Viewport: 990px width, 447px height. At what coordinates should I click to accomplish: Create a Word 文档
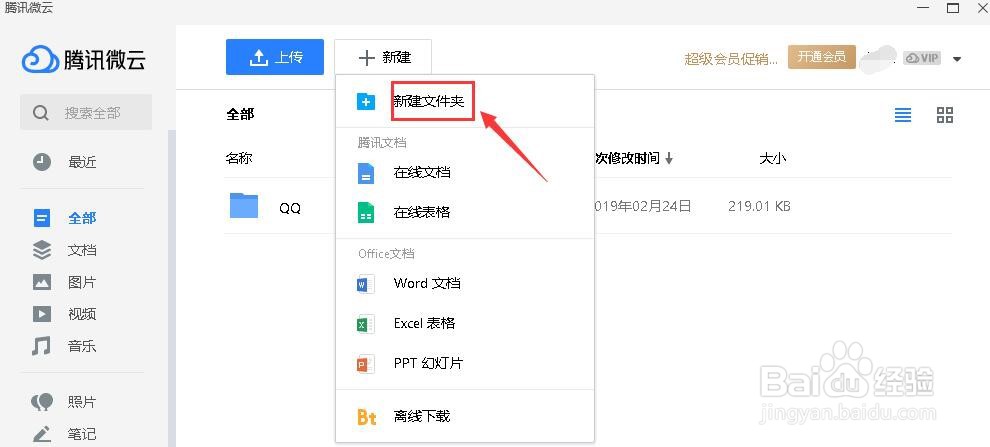pyautogui.click(x=427, y=283)
